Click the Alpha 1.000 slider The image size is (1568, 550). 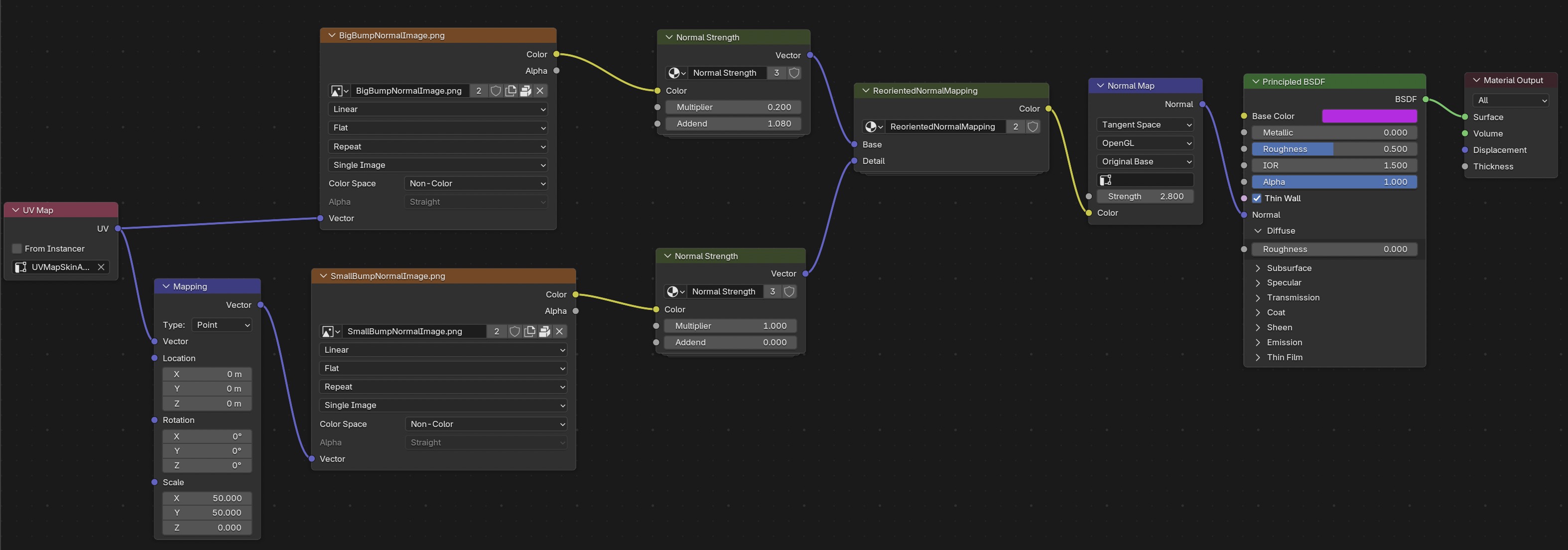(1334, 182)
